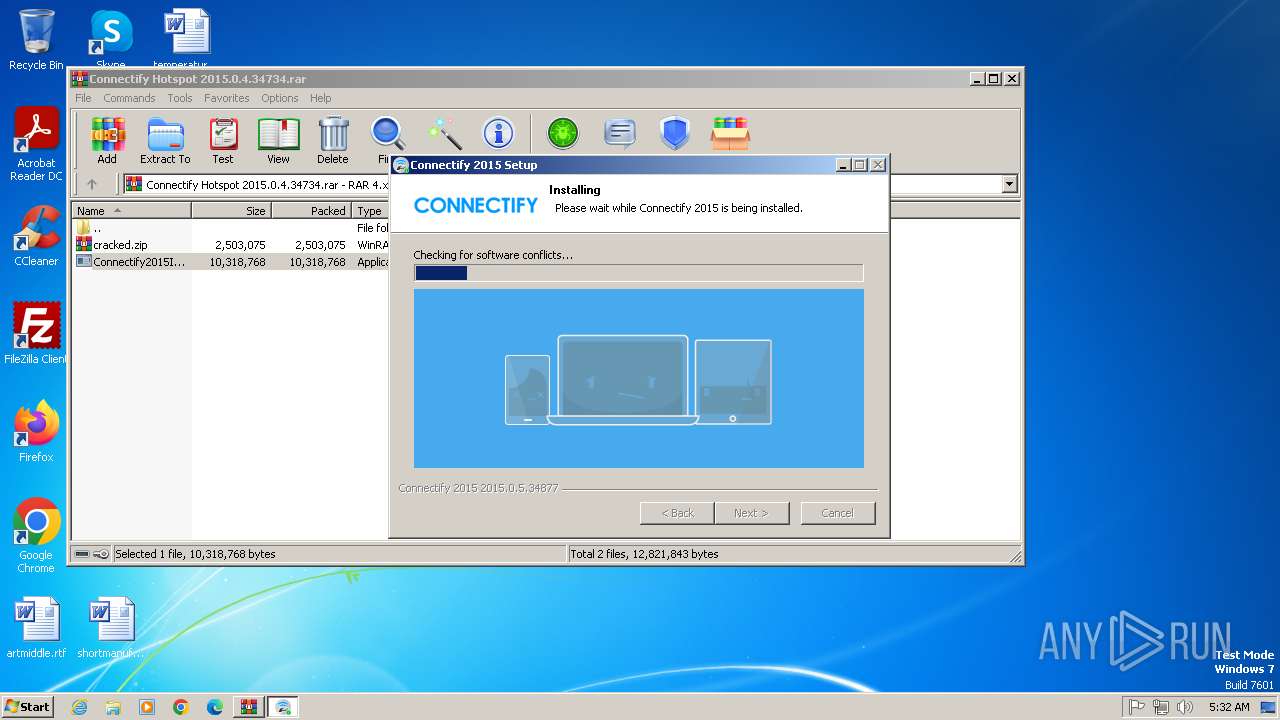Viewport: 1280px width, 720px height.
Task: Open the Favorites menu
Action: tap(227, 98)
